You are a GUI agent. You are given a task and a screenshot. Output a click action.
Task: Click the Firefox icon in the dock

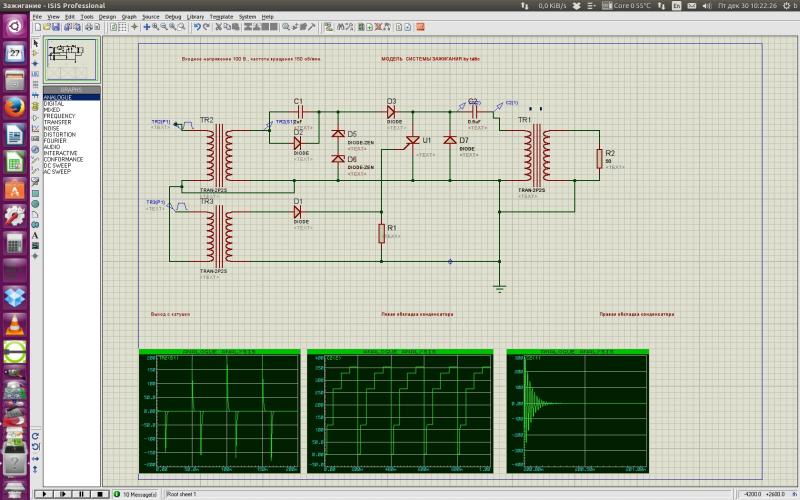[x=14, y=107]
